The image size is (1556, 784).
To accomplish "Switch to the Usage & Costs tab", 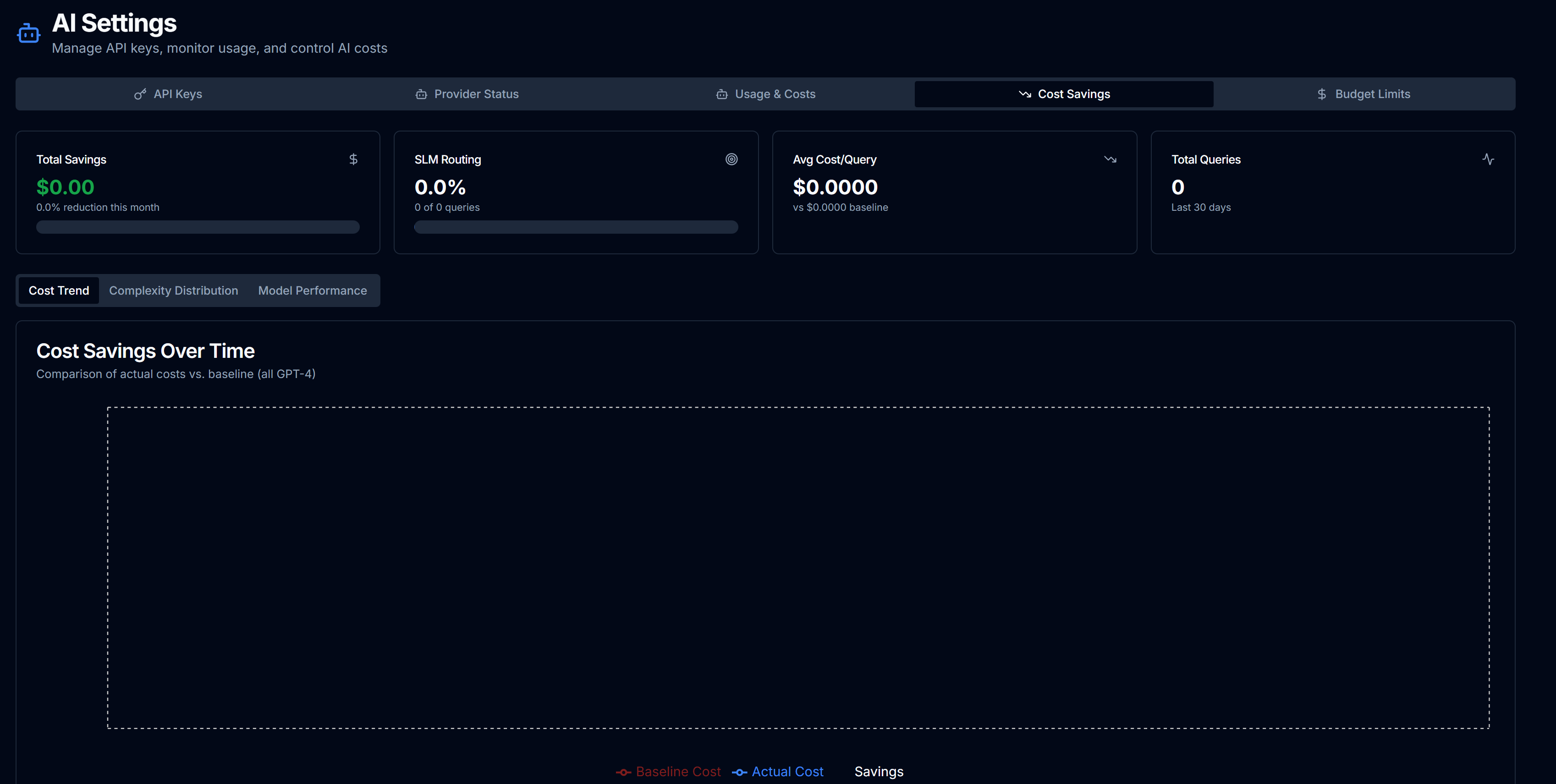I will [x=765, y=94].
